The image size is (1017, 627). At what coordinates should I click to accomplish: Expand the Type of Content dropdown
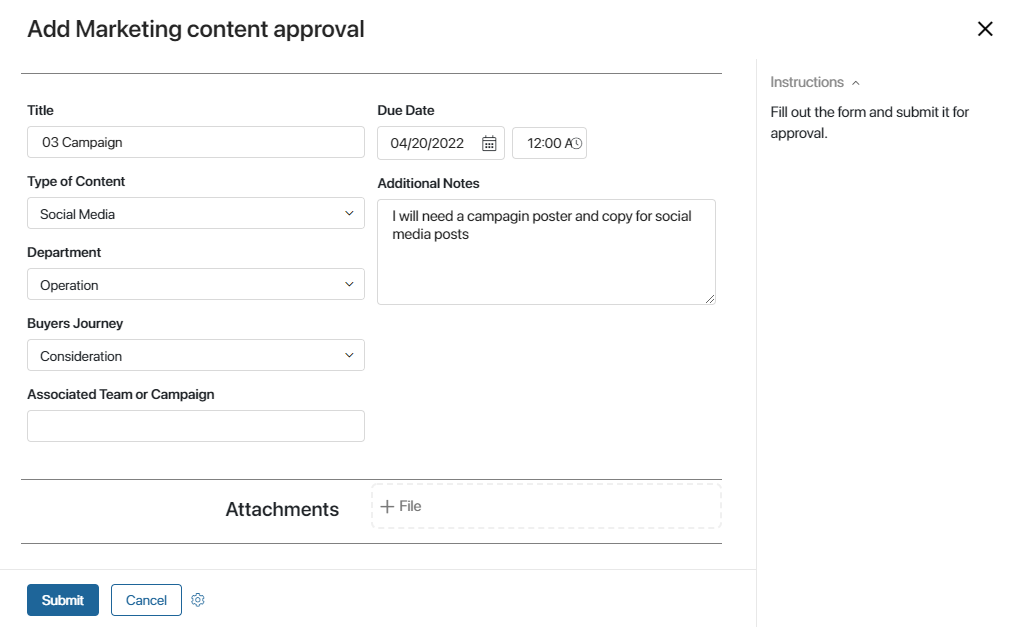pos(196,213)
